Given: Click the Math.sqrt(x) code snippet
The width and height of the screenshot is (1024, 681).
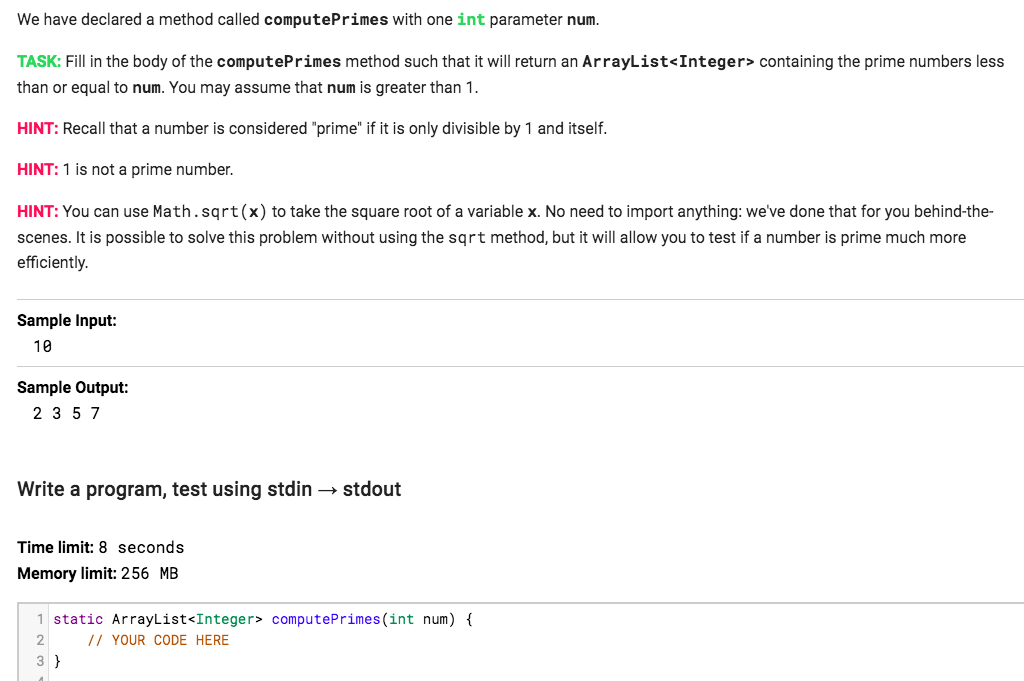Looking at the screenshot, I should (x=210, y=212).
